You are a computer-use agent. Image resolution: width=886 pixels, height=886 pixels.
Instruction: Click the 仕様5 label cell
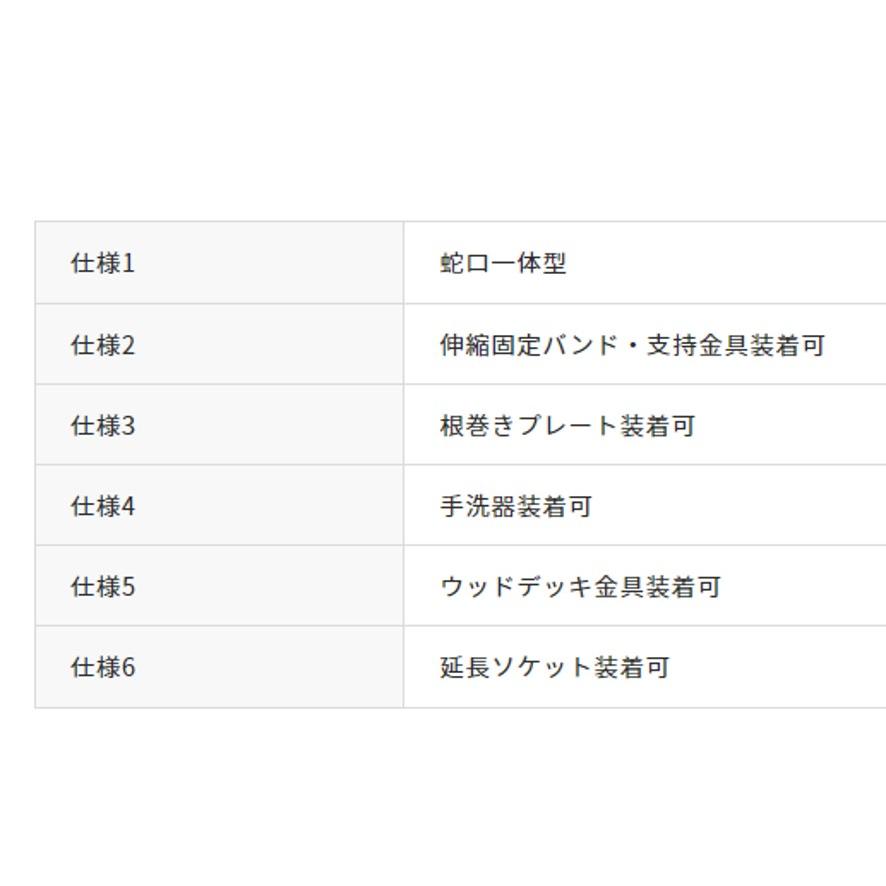coord(102,587)
